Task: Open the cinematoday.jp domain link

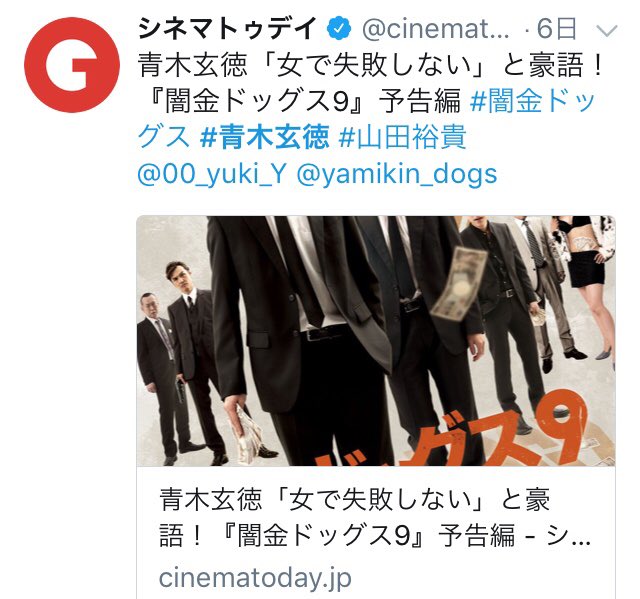Action: pyautogui.click(x=255, y=577)
